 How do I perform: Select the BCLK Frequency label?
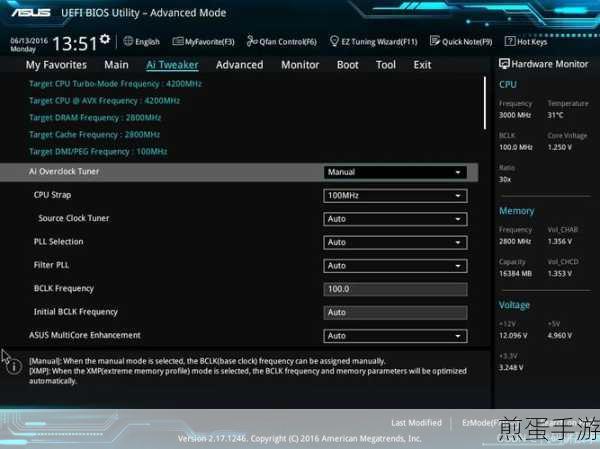64,289
